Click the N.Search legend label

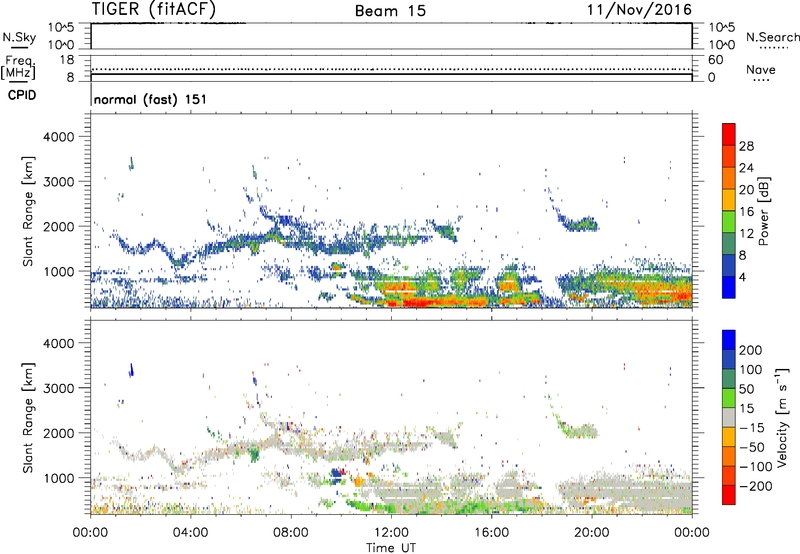tap(772, 37)
